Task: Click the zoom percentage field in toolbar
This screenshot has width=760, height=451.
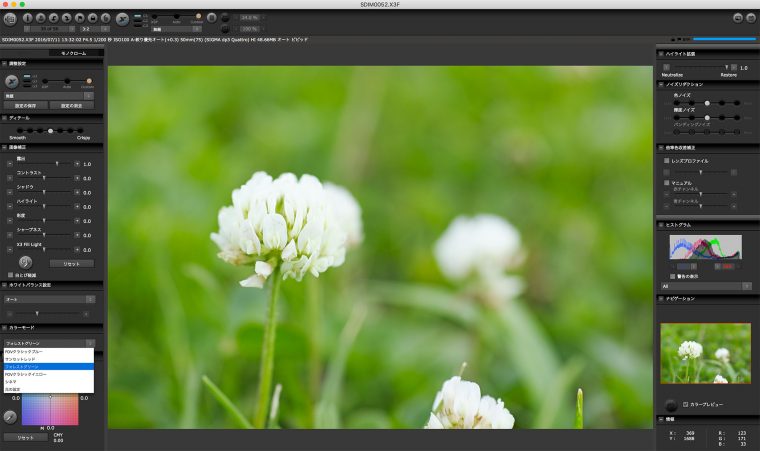Action: 250,18
